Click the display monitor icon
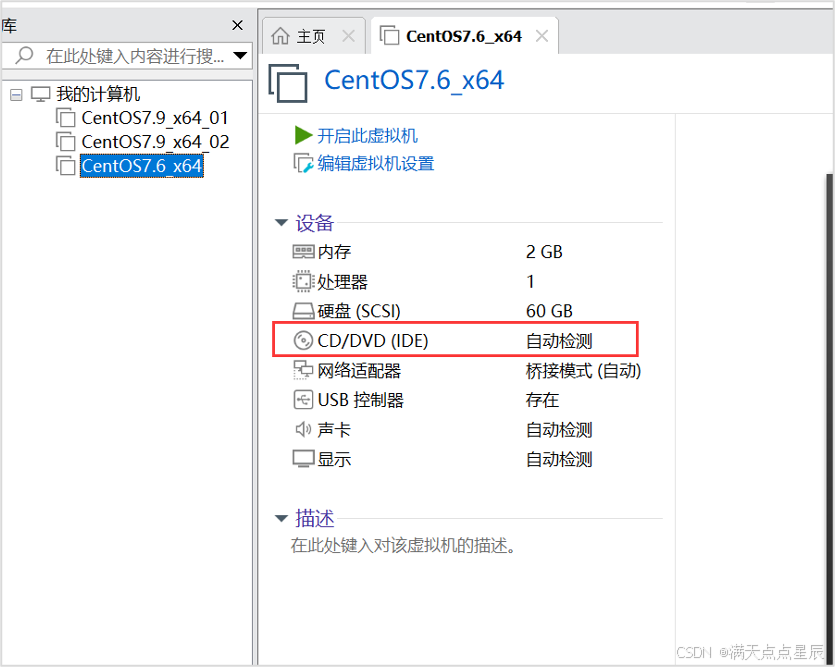Screen dimensions: 836x668 (303, 459)
